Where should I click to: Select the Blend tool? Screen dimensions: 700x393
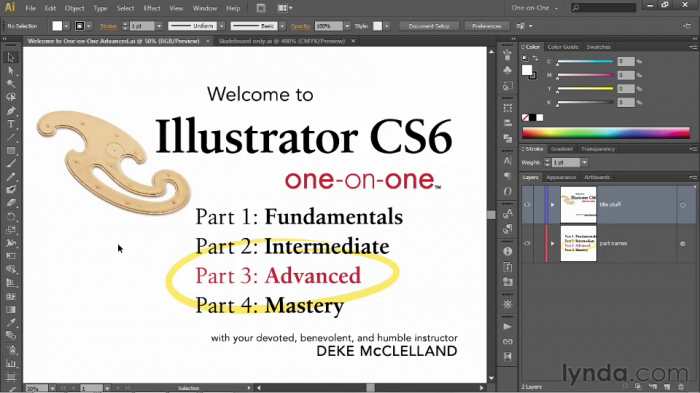[x=11, y=336]
